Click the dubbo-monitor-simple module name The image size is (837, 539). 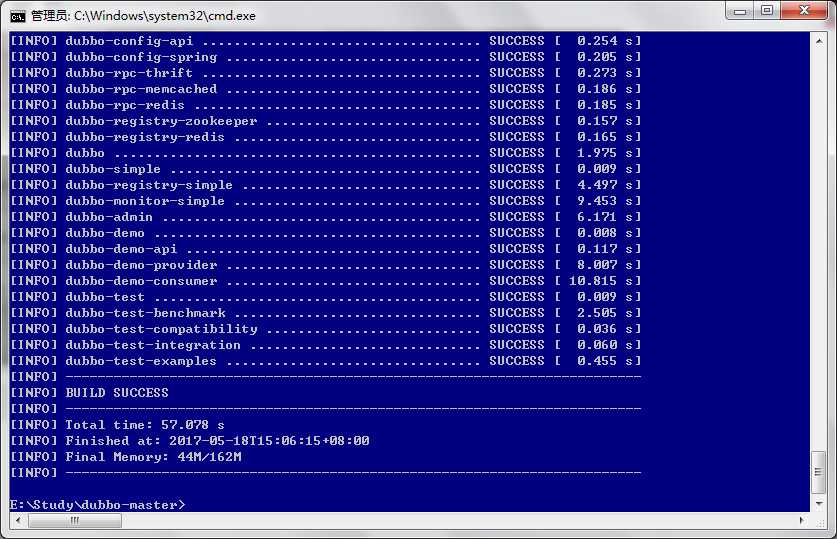pos(145,201)
